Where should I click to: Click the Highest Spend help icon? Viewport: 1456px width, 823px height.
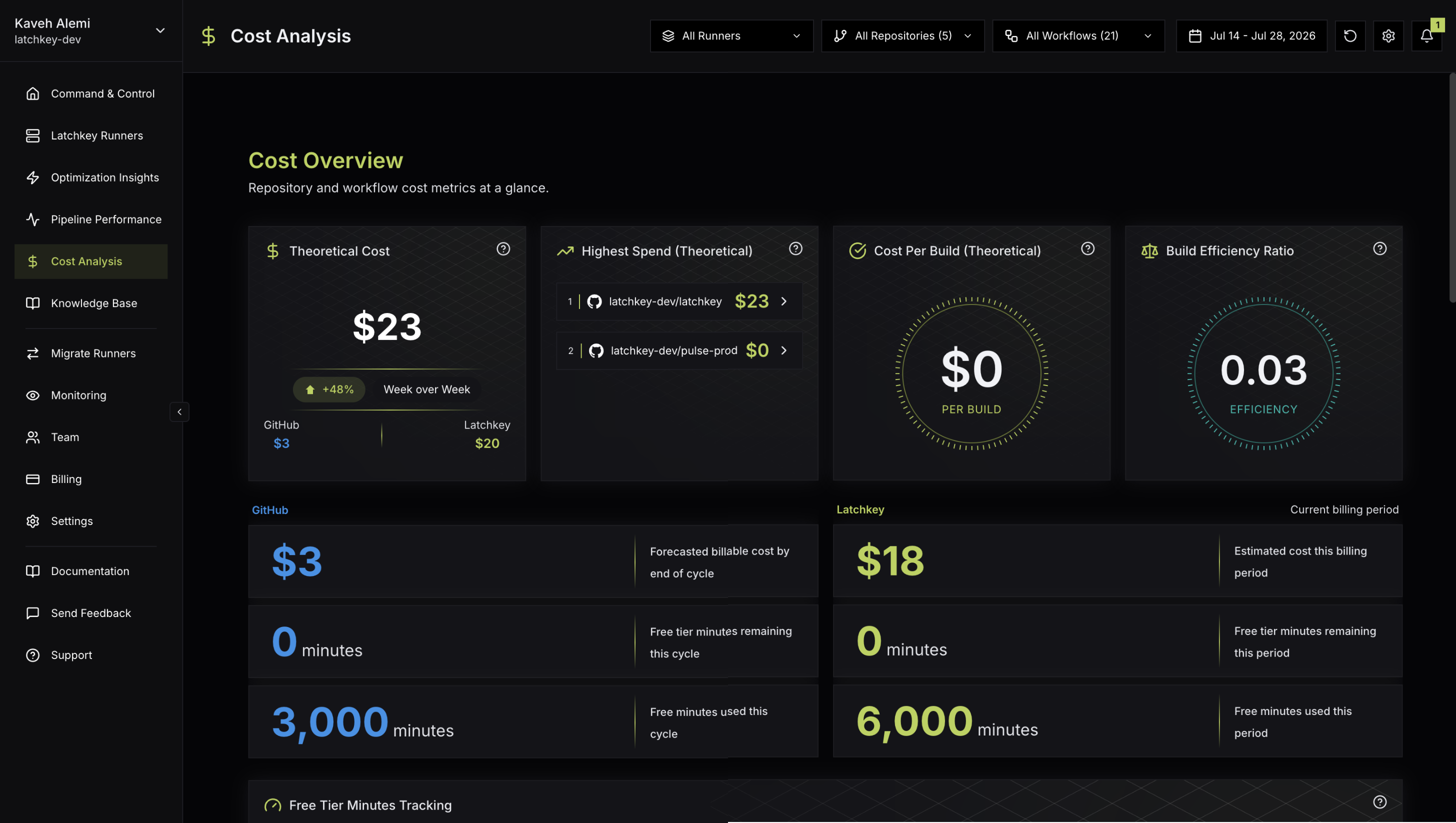[x=795, y=248]
